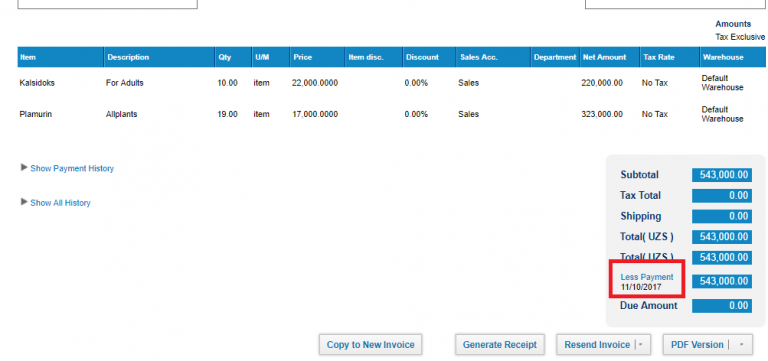Open the PDF Version dropdown arrow

click(x=742, y=345)
